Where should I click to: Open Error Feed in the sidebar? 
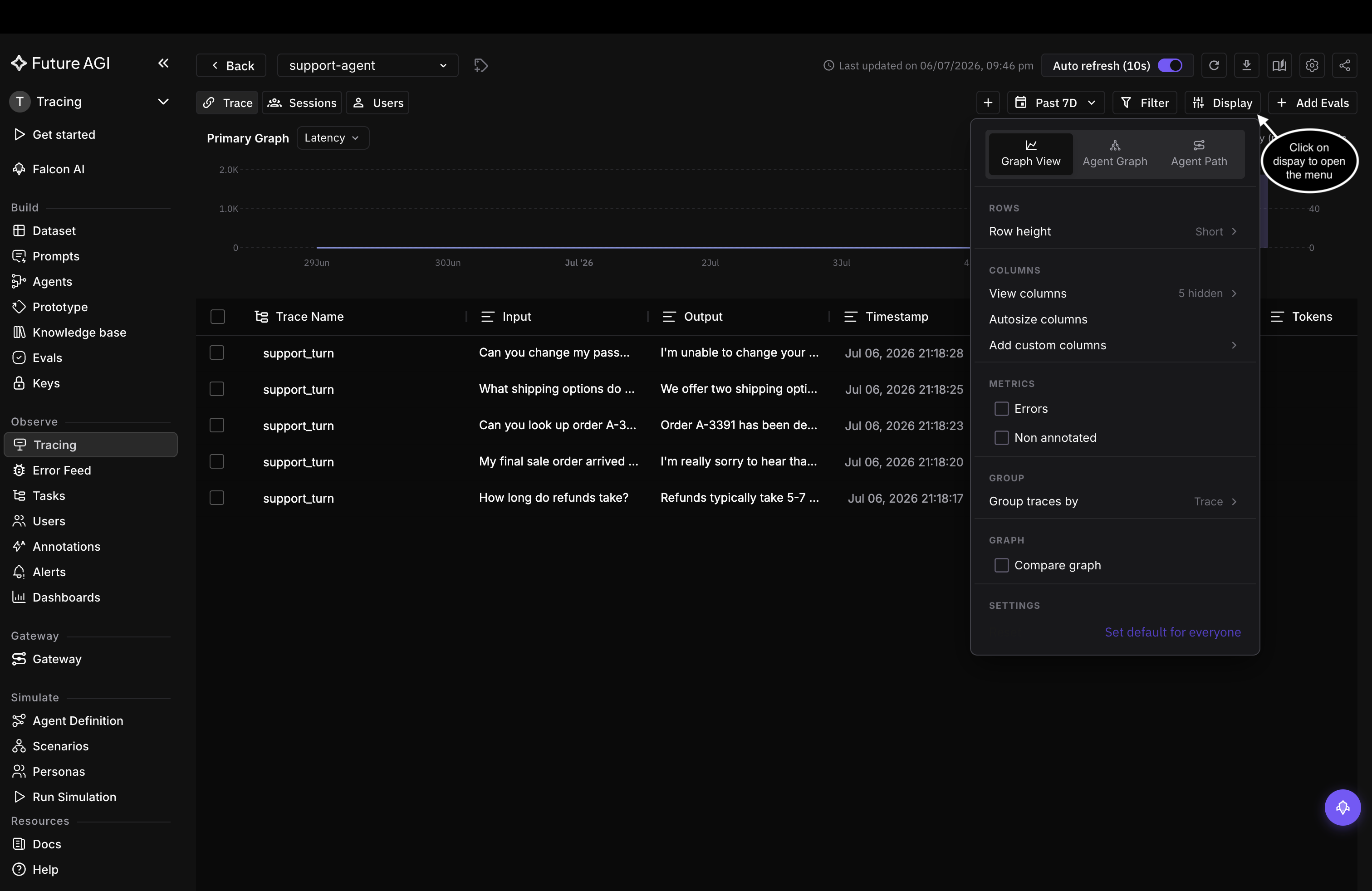point(62,470)
